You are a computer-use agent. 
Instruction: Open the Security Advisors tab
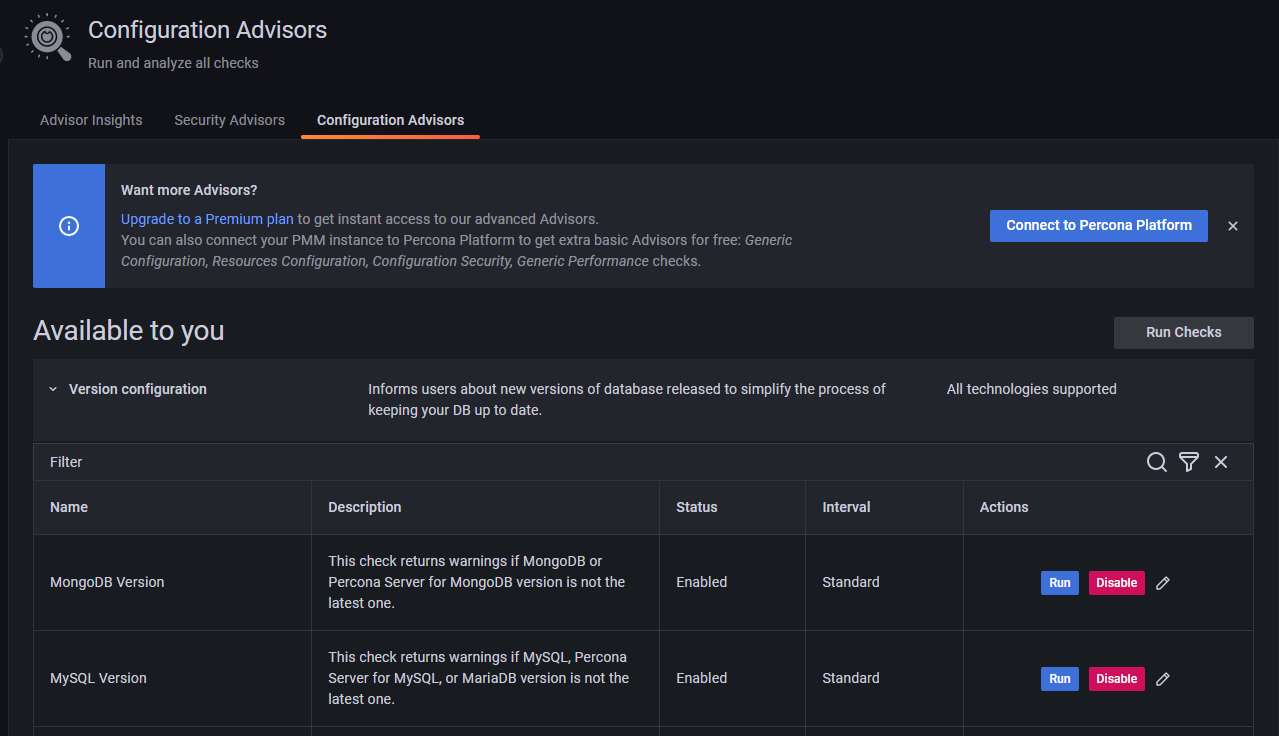pos(229,120)
